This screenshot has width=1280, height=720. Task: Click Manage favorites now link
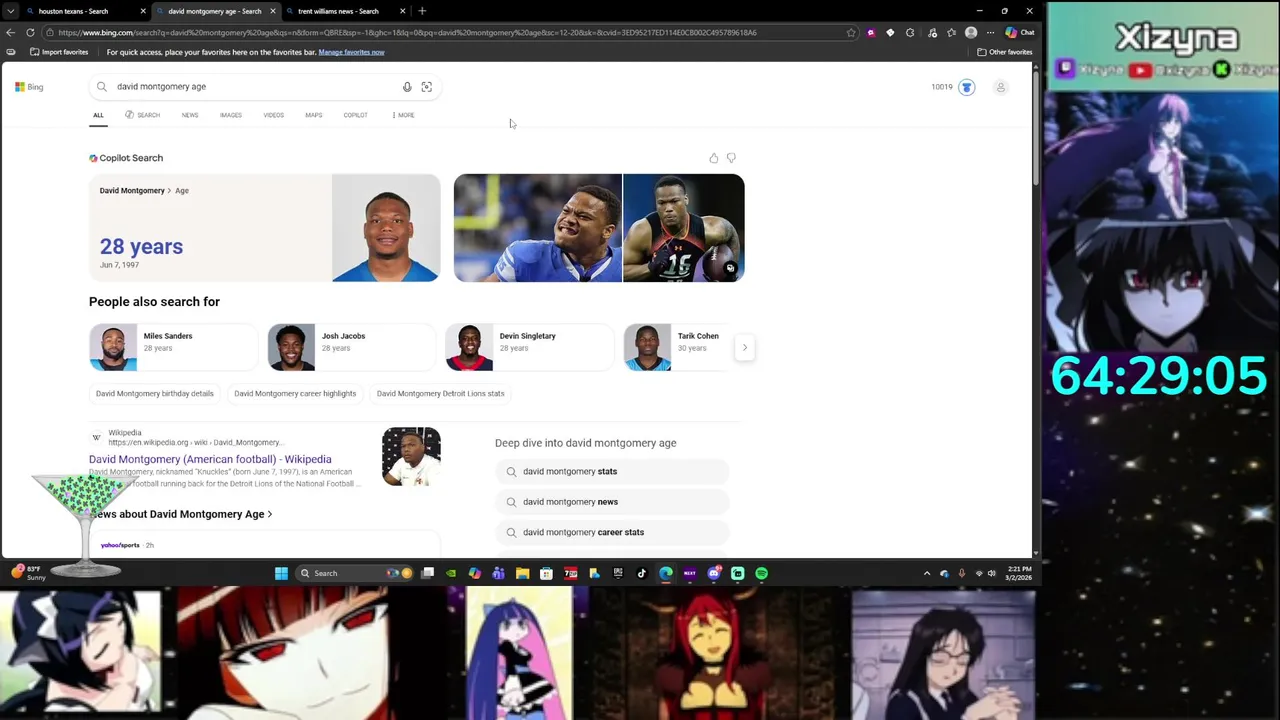(x=351, y=52)
